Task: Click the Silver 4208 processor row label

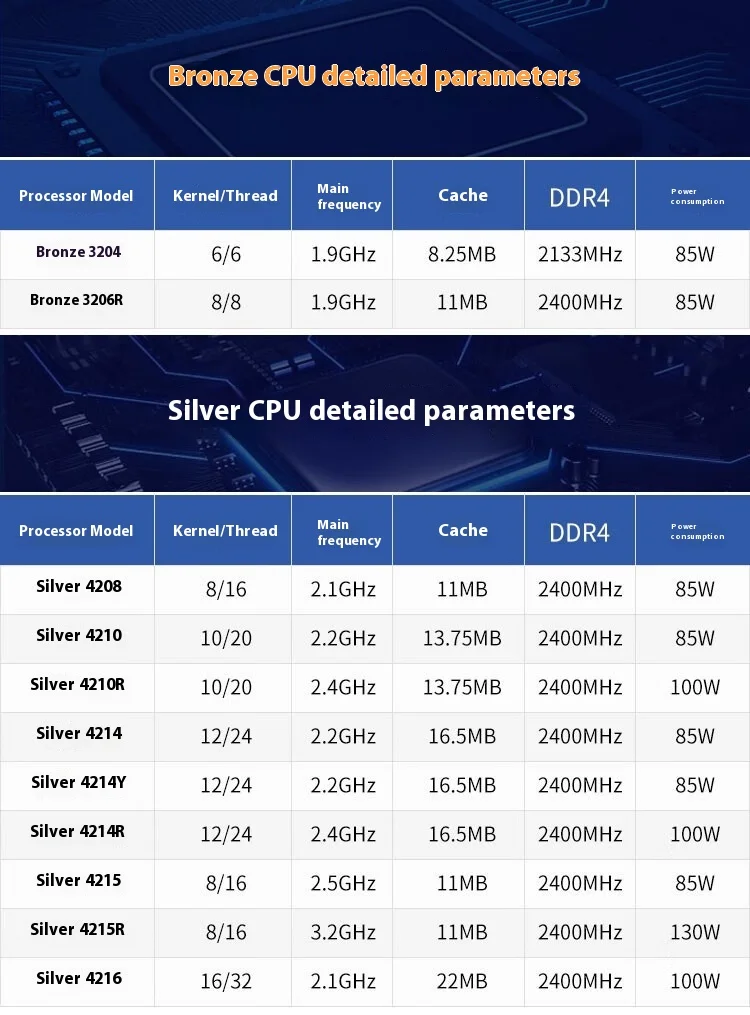Action: (78, 587)
